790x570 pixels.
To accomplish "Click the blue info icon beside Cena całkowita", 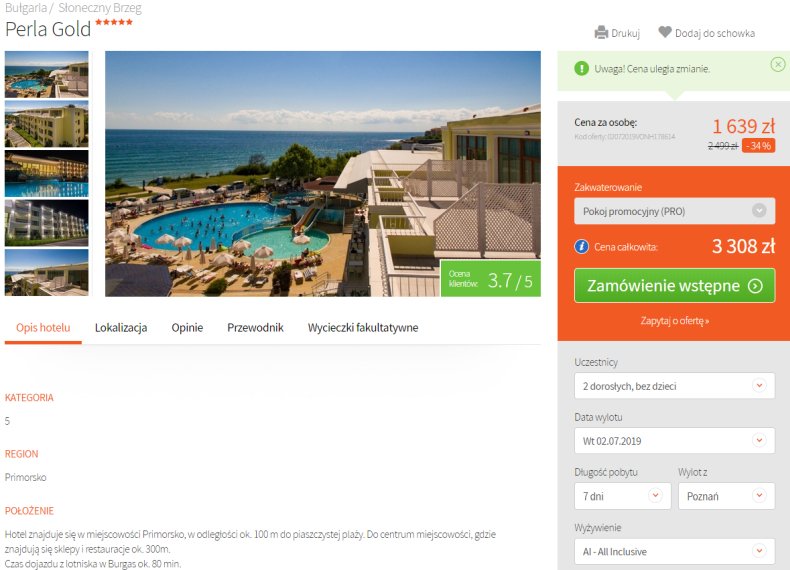I will 581,246.
